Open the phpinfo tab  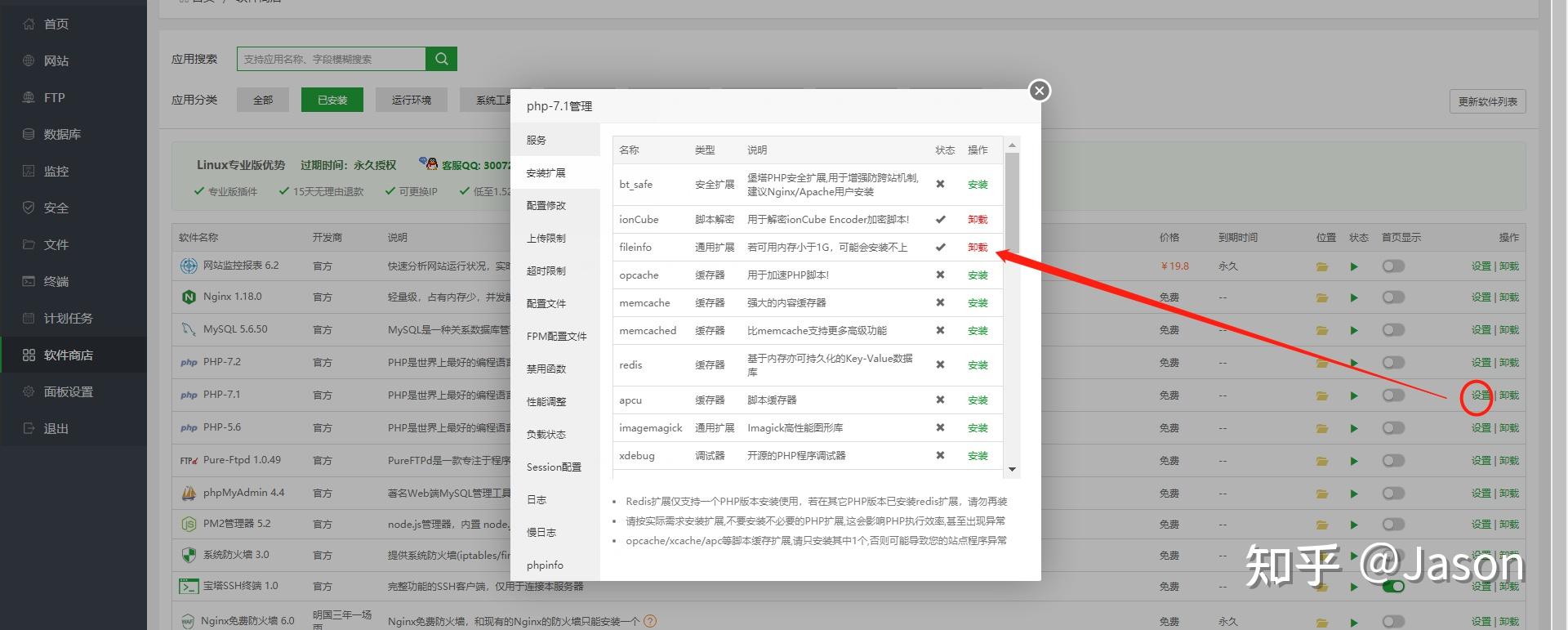click(555, 565)
